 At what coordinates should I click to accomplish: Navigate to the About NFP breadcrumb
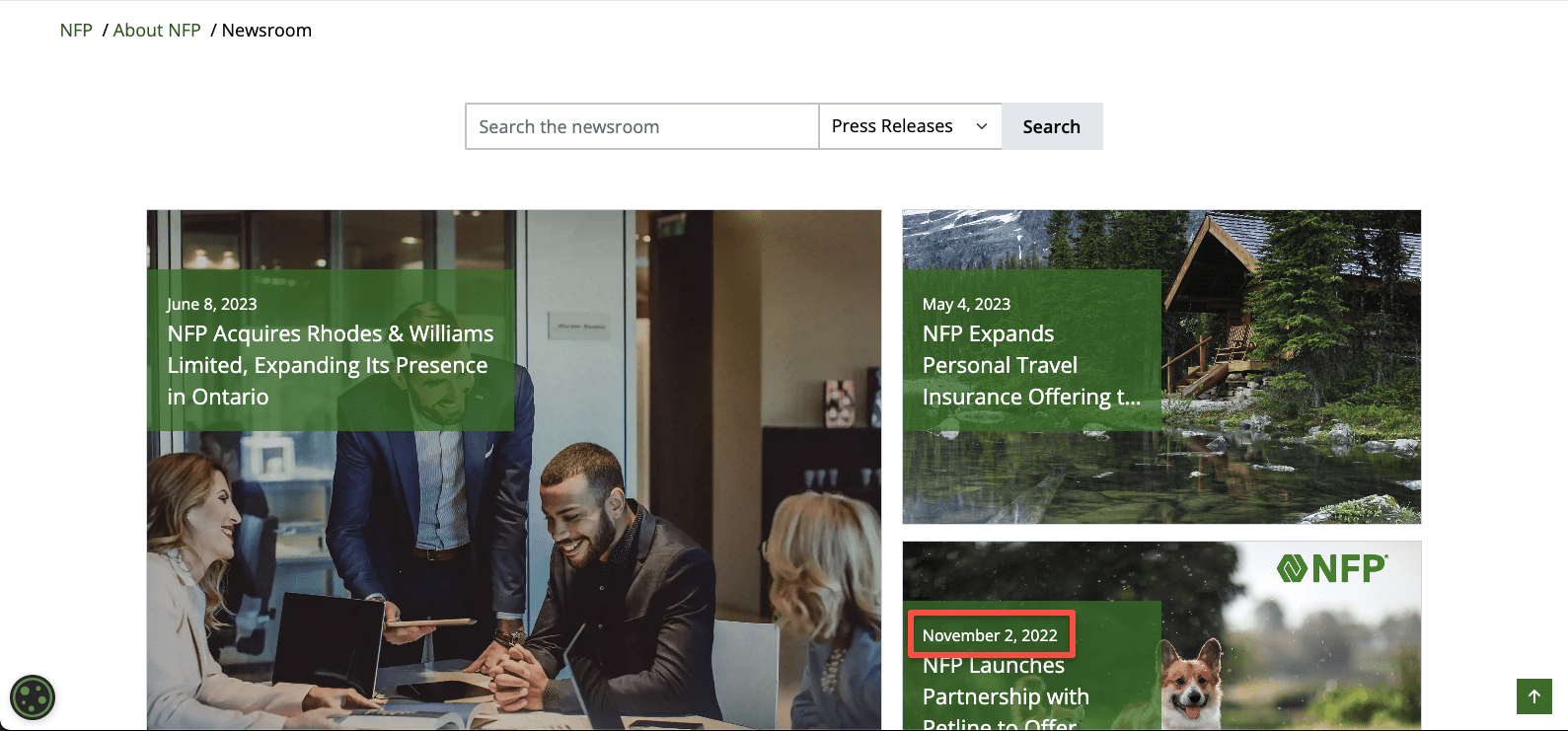[157, 31]
